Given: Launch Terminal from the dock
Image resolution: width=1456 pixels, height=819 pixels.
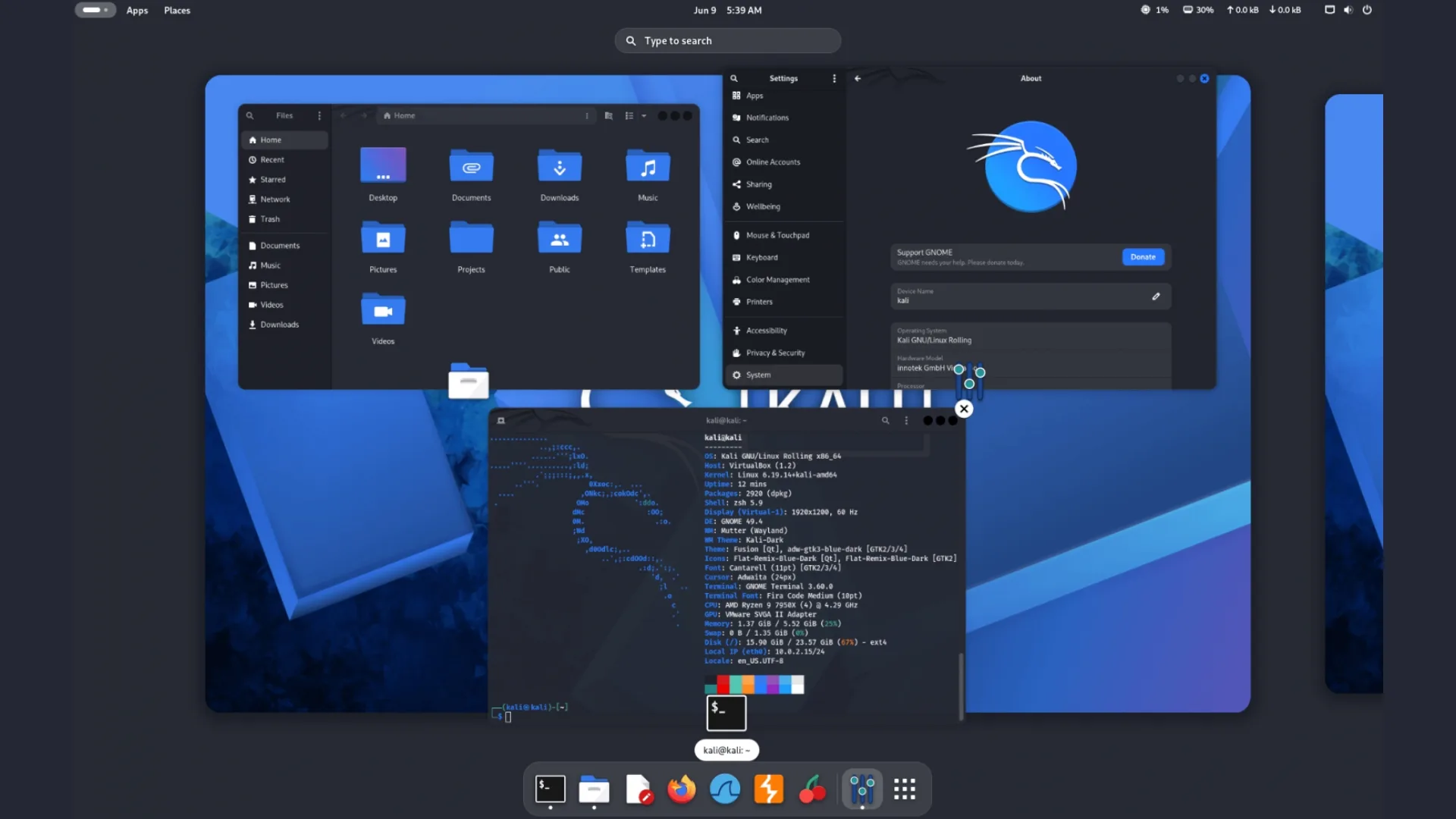Looking at the screenshot, I should [551, 789].
